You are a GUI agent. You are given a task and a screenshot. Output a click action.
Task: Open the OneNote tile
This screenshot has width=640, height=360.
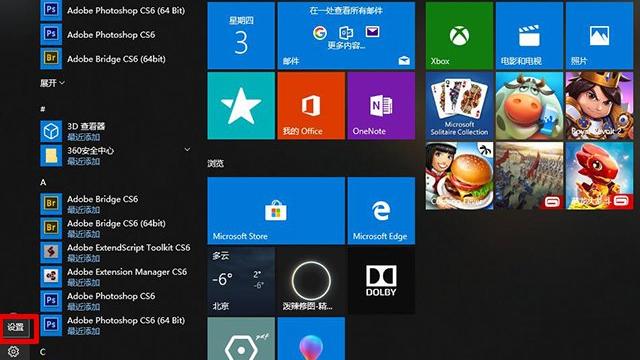click(381, 106)
